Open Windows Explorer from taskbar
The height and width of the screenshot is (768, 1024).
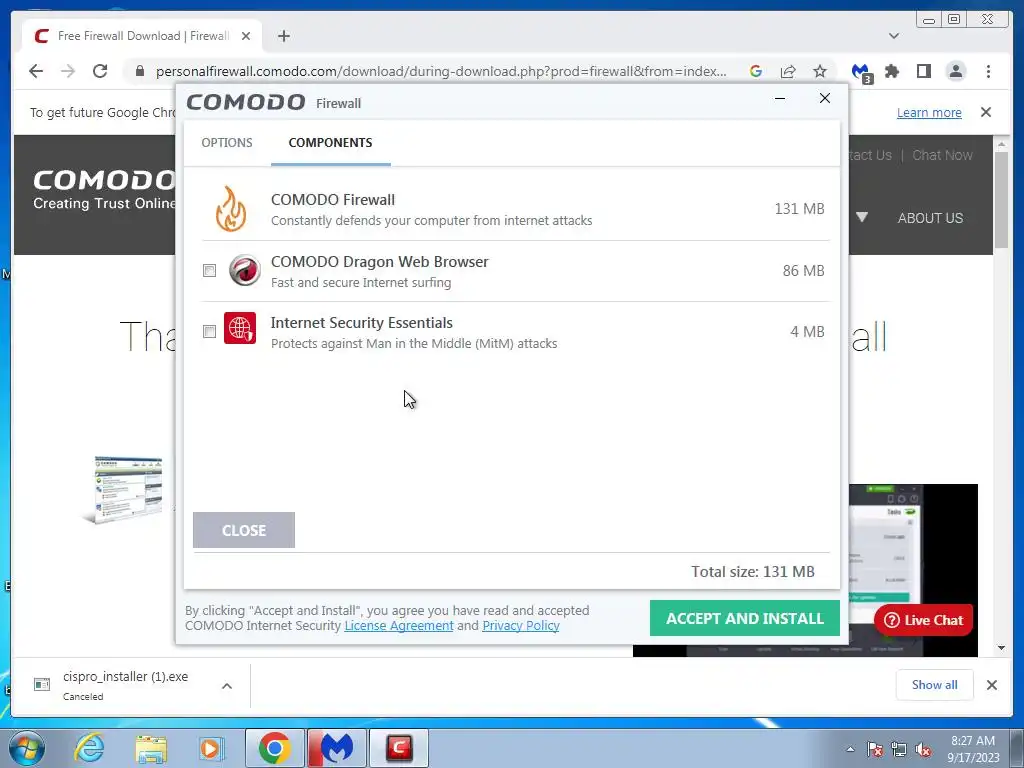tap(150, 748)
